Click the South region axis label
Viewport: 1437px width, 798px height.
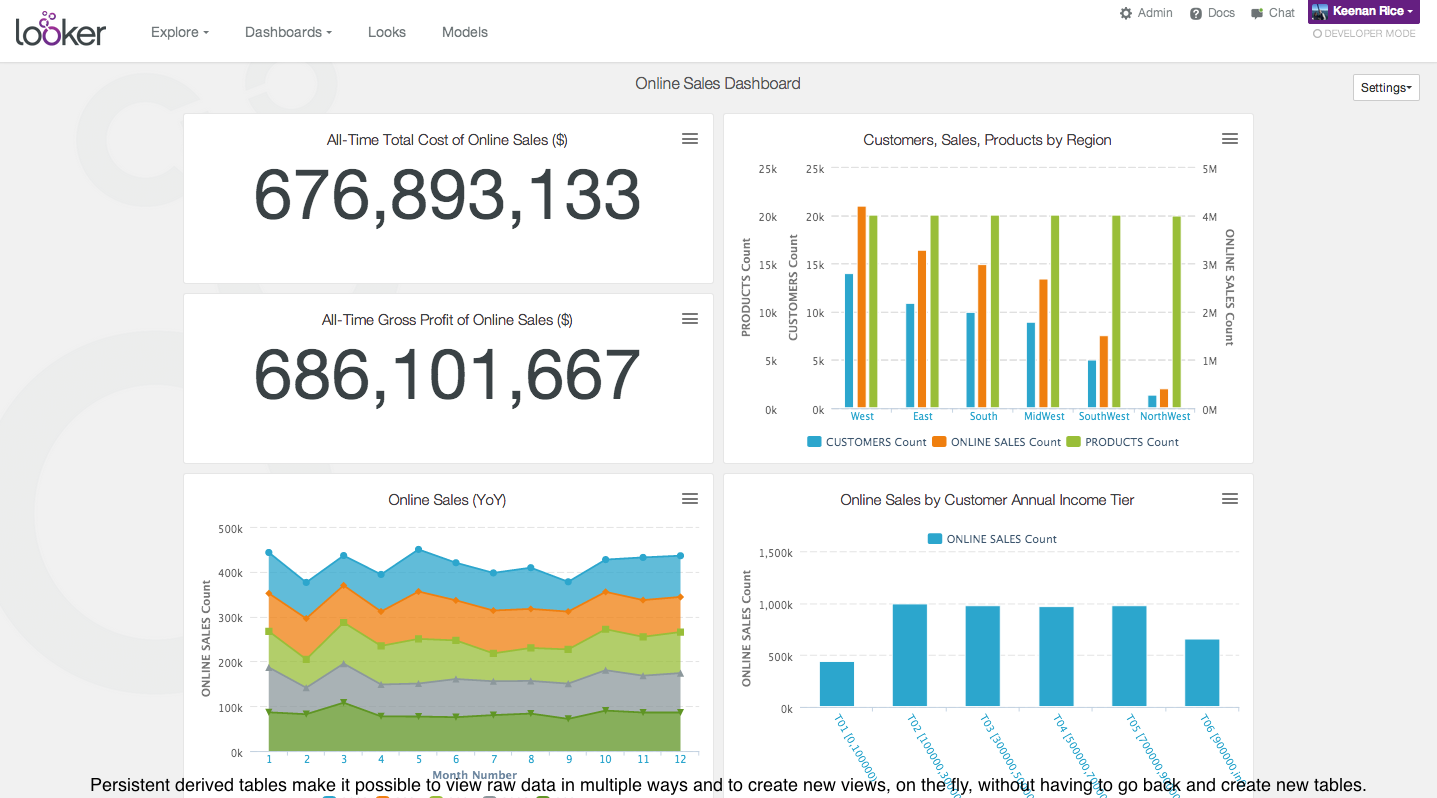(983, 416)
